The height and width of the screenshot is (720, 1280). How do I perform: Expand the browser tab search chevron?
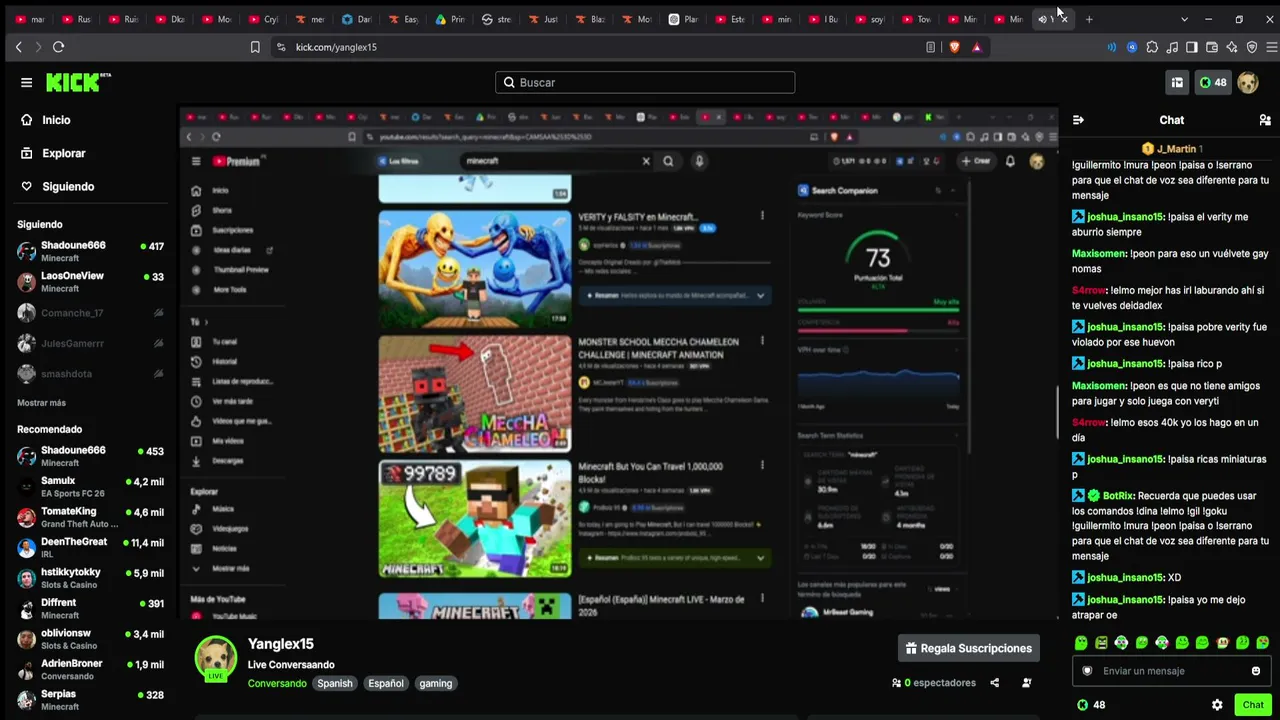coord(1184,19)
